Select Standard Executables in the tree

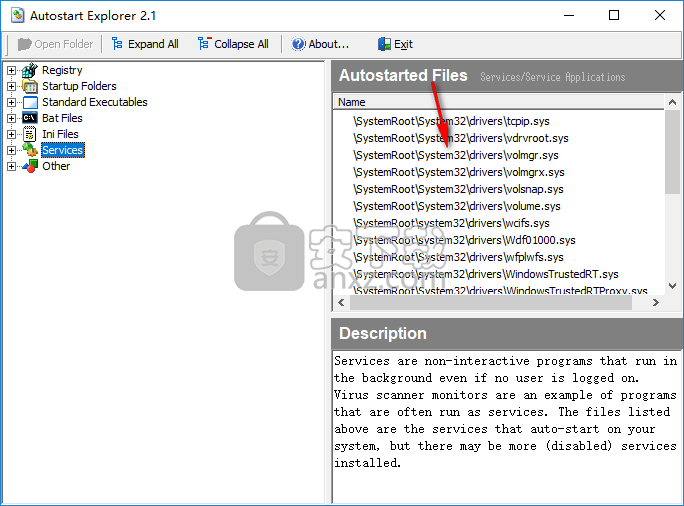click(x=95, y=102)
